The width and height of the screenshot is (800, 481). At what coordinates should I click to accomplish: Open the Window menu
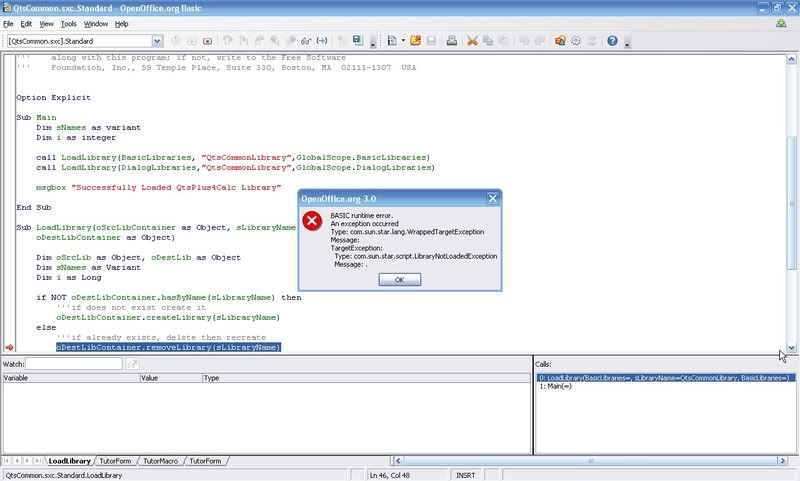pyautogui.click(x=96, y=23)
